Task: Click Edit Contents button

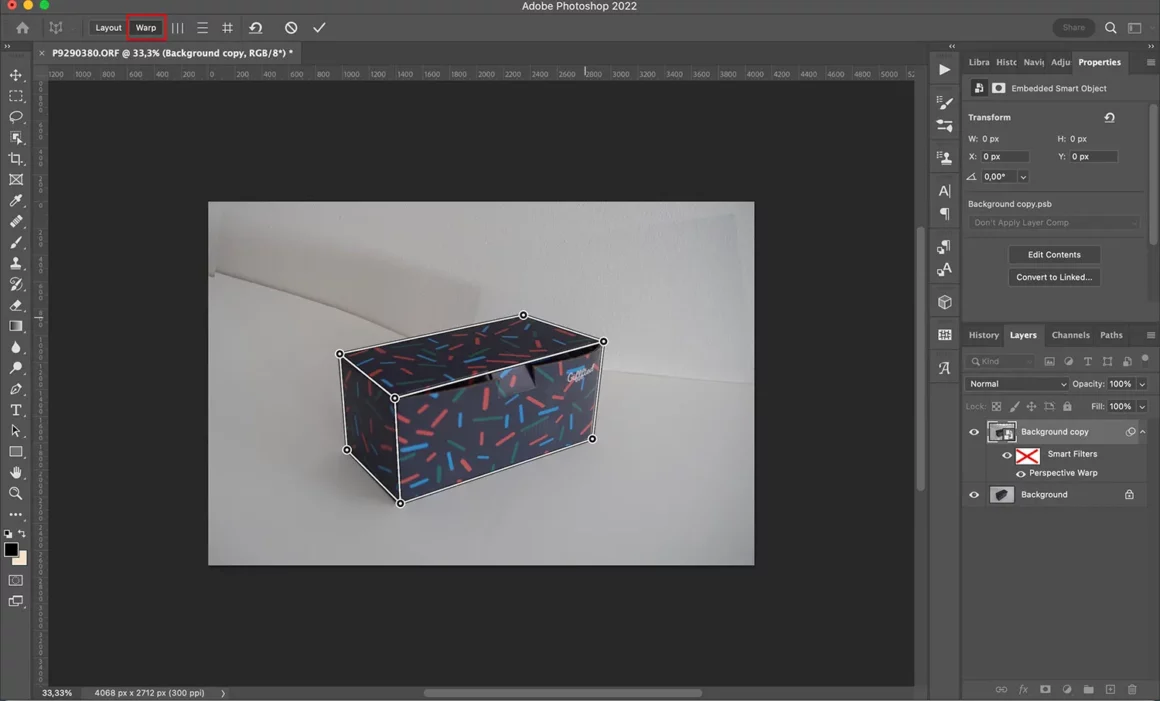Action: pyautogui.click(x=1053, y=254)
